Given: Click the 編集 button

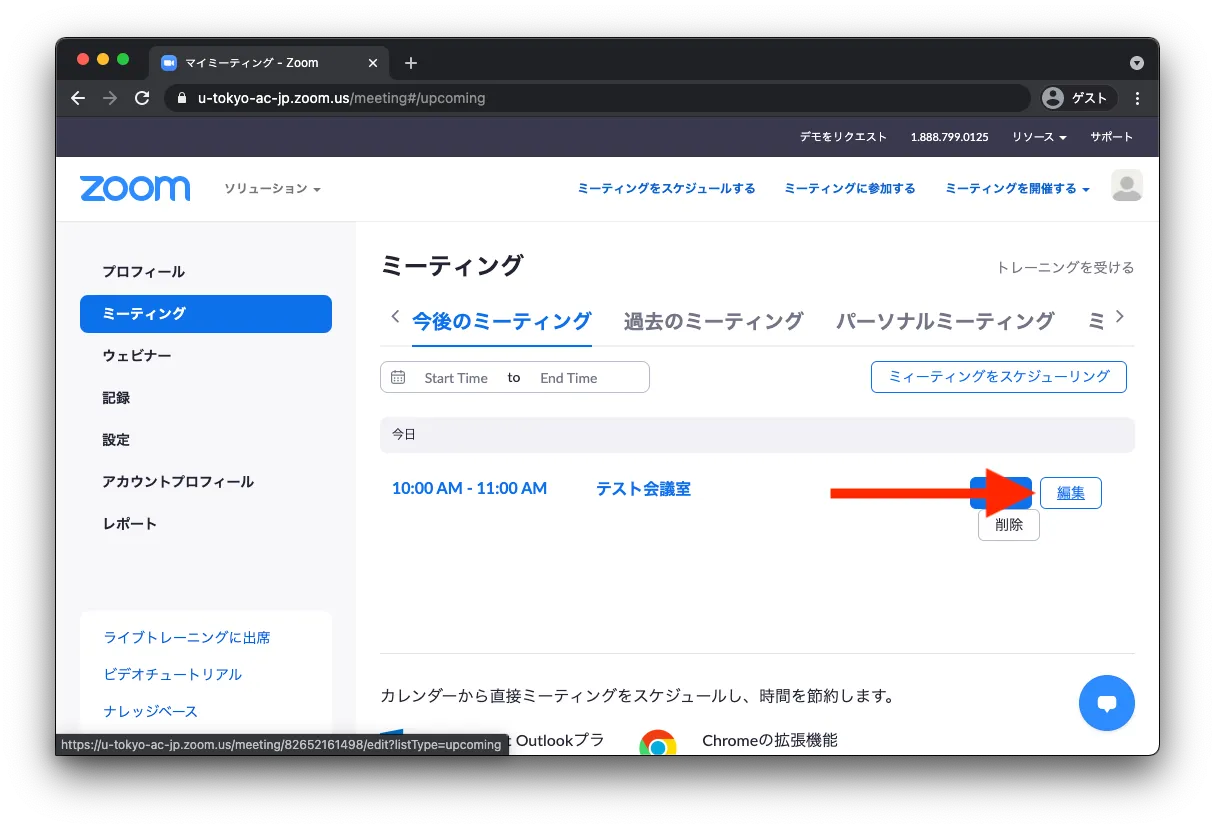Looking at the screenshot, I should tap(1071, 493).
